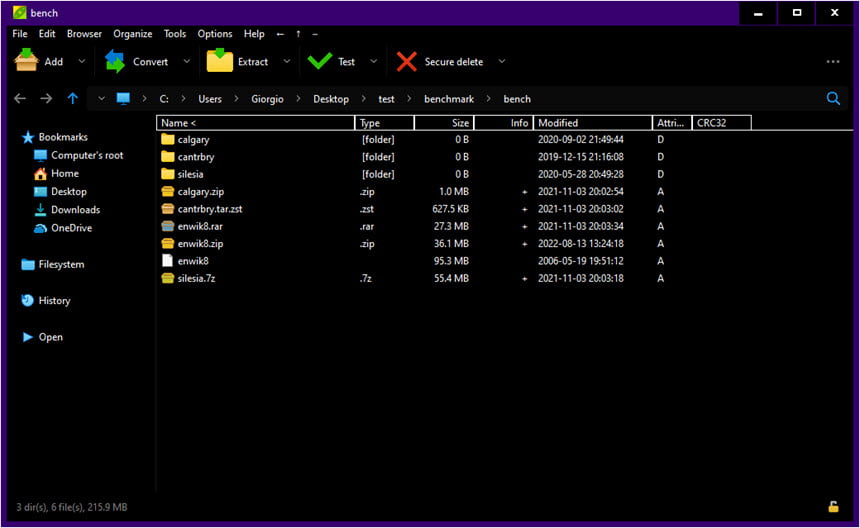Viewport: 860px width, 528px height.
Task: Expand the Add button dropdown arrow
Action: click(x=82, y=61)
